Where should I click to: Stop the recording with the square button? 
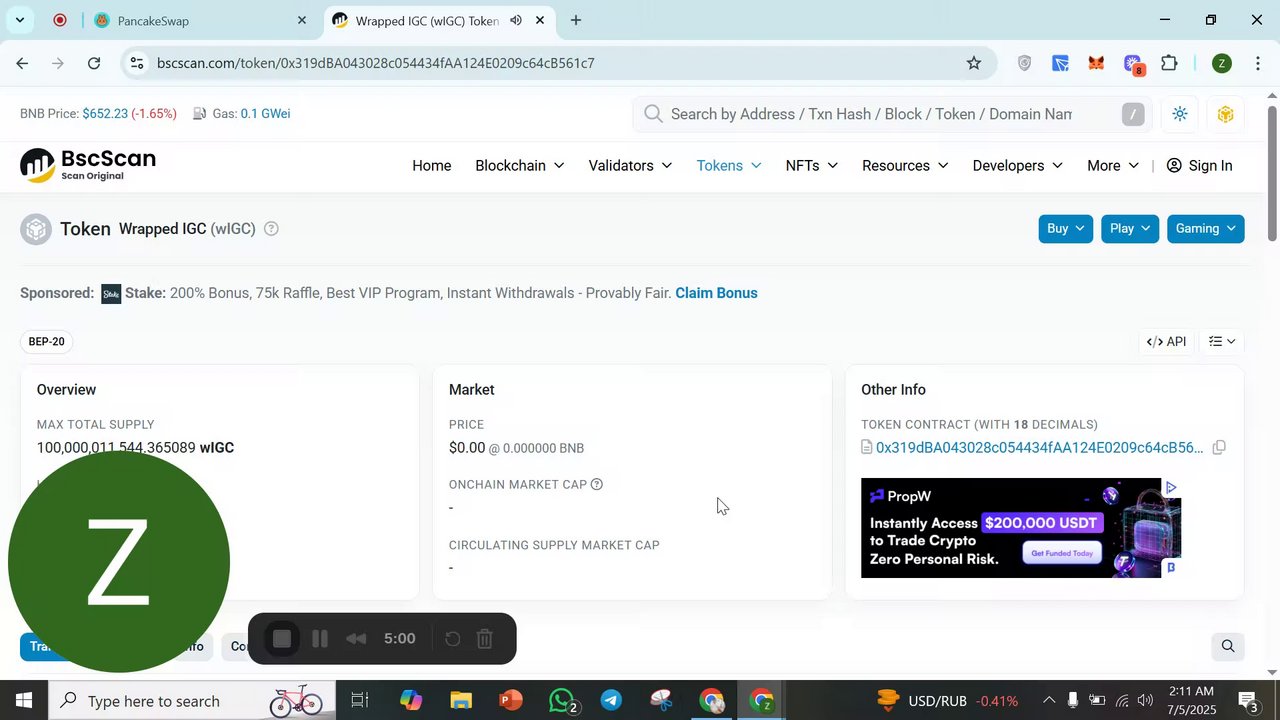pos(282,639)
